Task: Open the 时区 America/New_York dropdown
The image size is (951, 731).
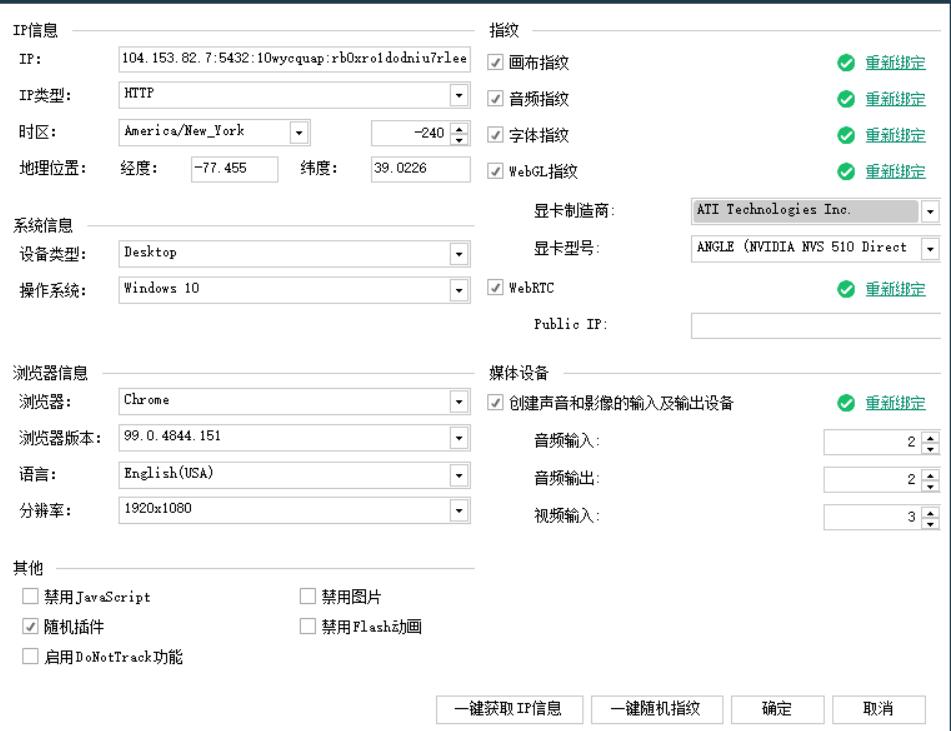Action: click(298, 132)
